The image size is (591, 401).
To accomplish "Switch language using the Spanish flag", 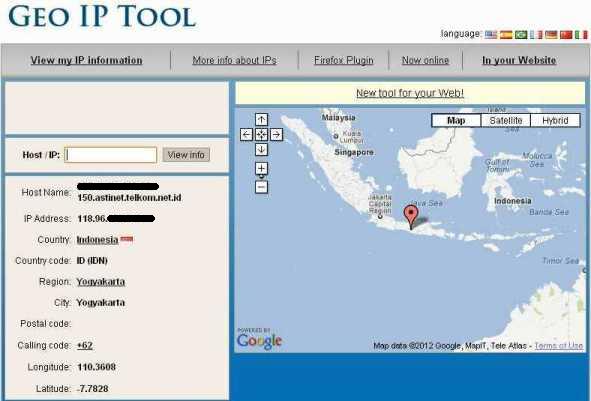I will (506, 35).
